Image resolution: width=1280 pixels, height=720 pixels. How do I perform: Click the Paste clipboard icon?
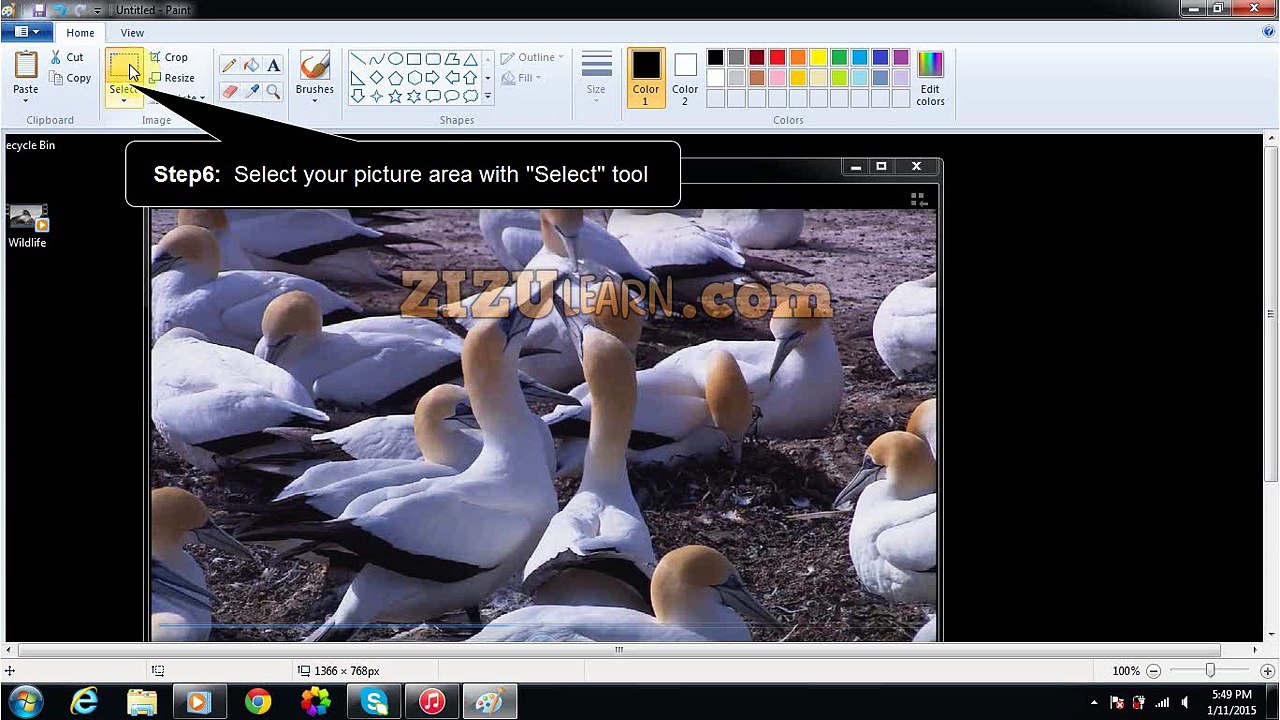click(26, 65)
